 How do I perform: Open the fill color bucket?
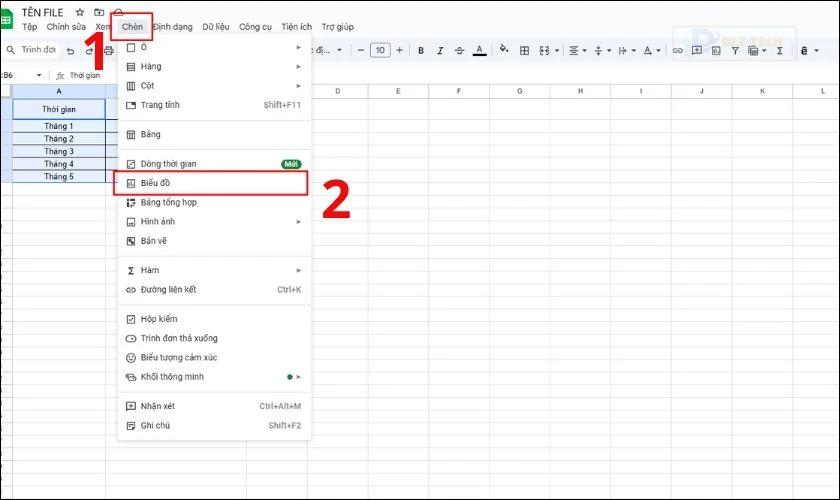point(504,49)
